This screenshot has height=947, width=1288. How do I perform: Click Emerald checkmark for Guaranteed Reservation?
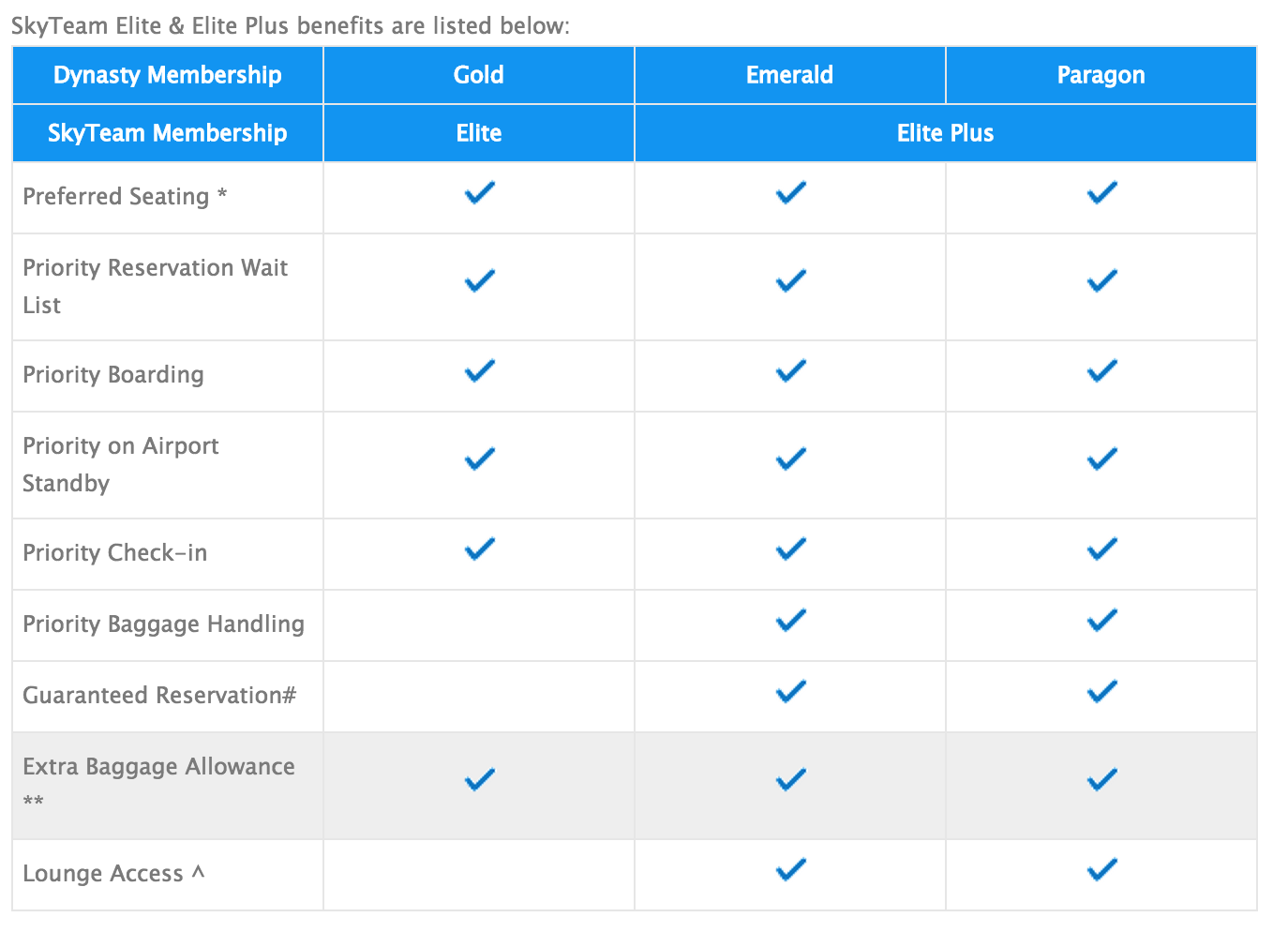tap(790, 692)
